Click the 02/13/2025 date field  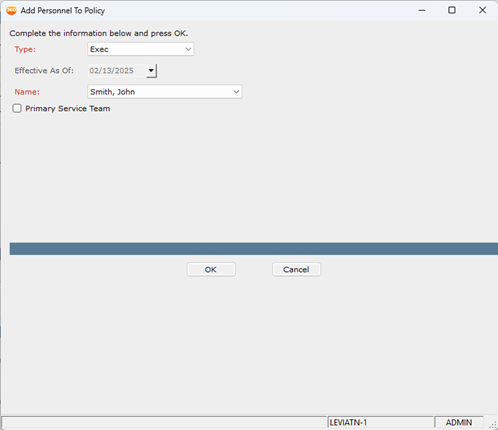(117, 71)
